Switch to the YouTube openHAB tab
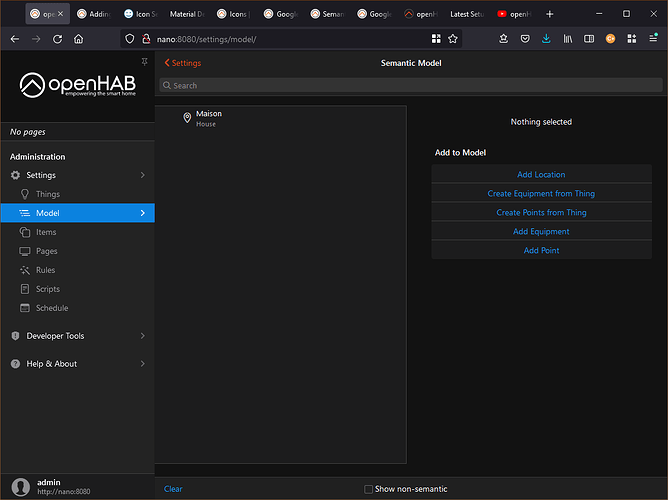The width and height of the screenshot is (668, 500). (x=515, y=14)
